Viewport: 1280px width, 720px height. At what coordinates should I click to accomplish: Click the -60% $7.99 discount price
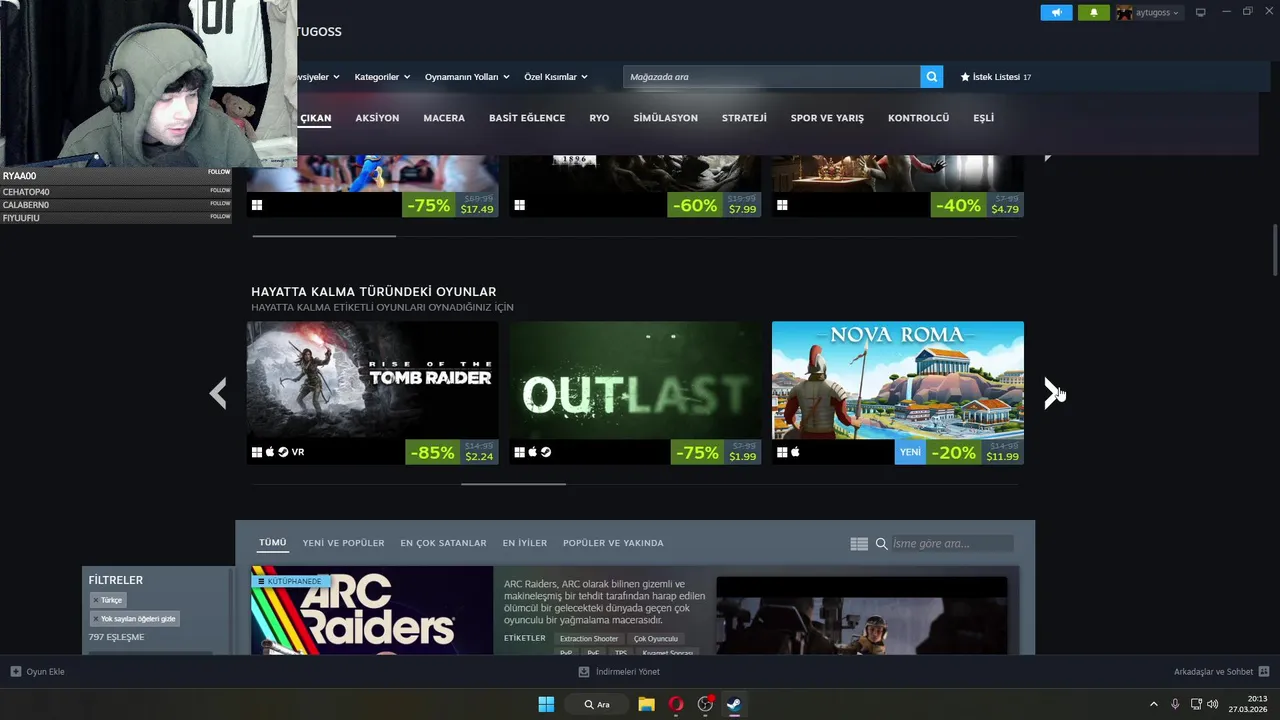pos(714,205)
